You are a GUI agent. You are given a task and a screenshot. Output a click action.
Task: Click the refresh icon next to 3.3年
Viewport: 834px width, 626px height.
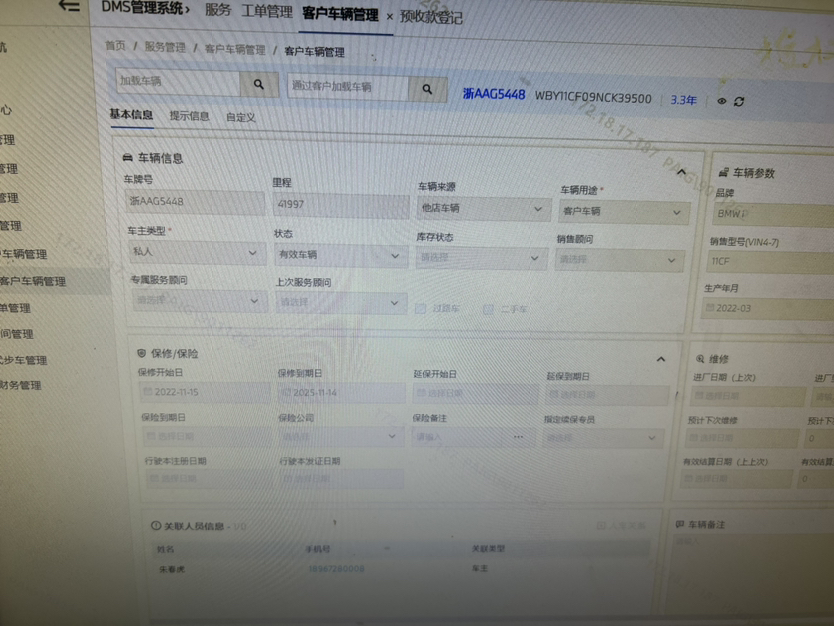739,102
